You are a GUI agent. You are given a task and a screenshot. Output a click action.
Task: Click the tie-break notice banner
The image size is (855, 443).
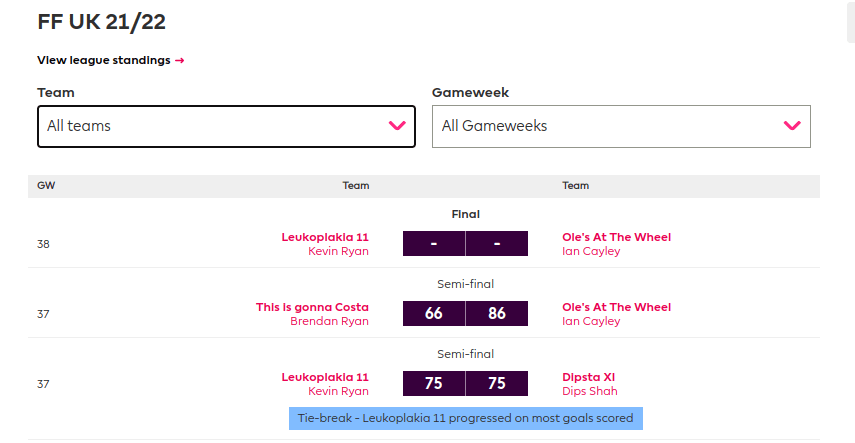464,417
